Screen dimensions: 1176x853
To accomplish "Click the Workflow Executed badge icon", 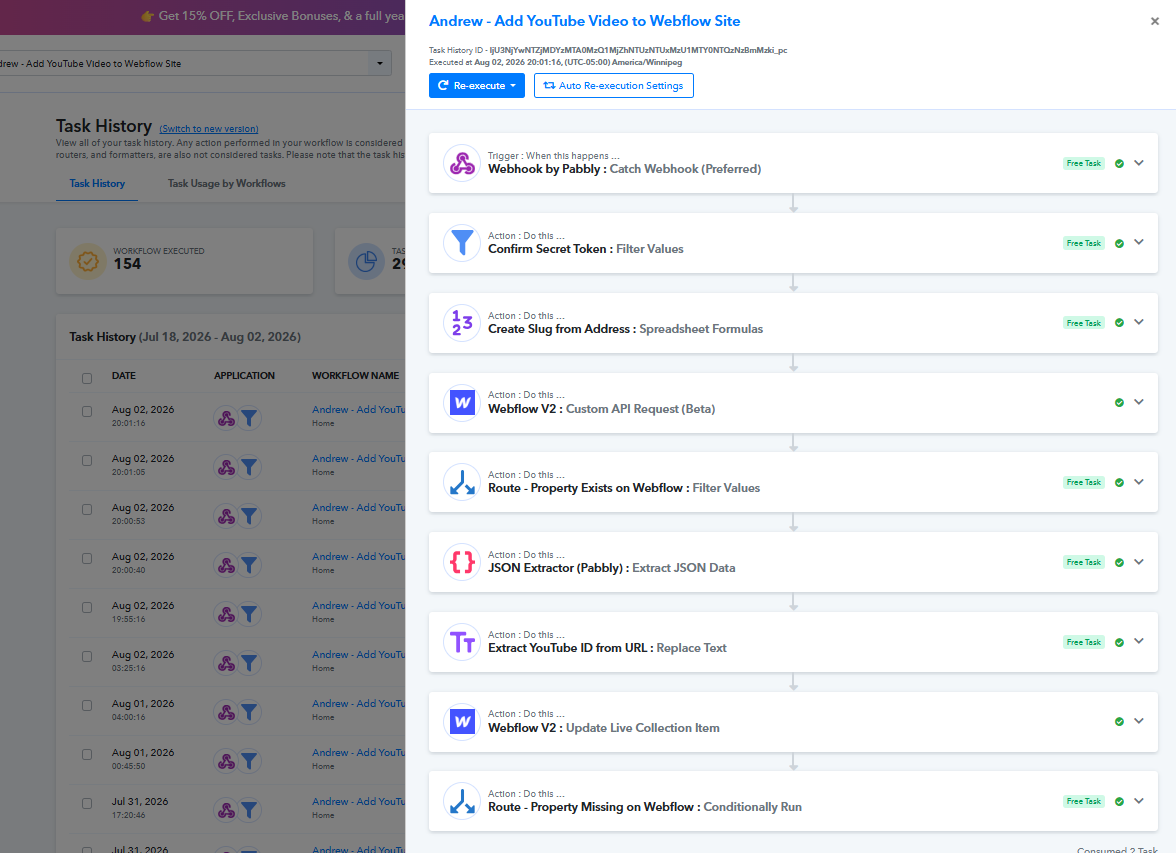I will 88,261.
